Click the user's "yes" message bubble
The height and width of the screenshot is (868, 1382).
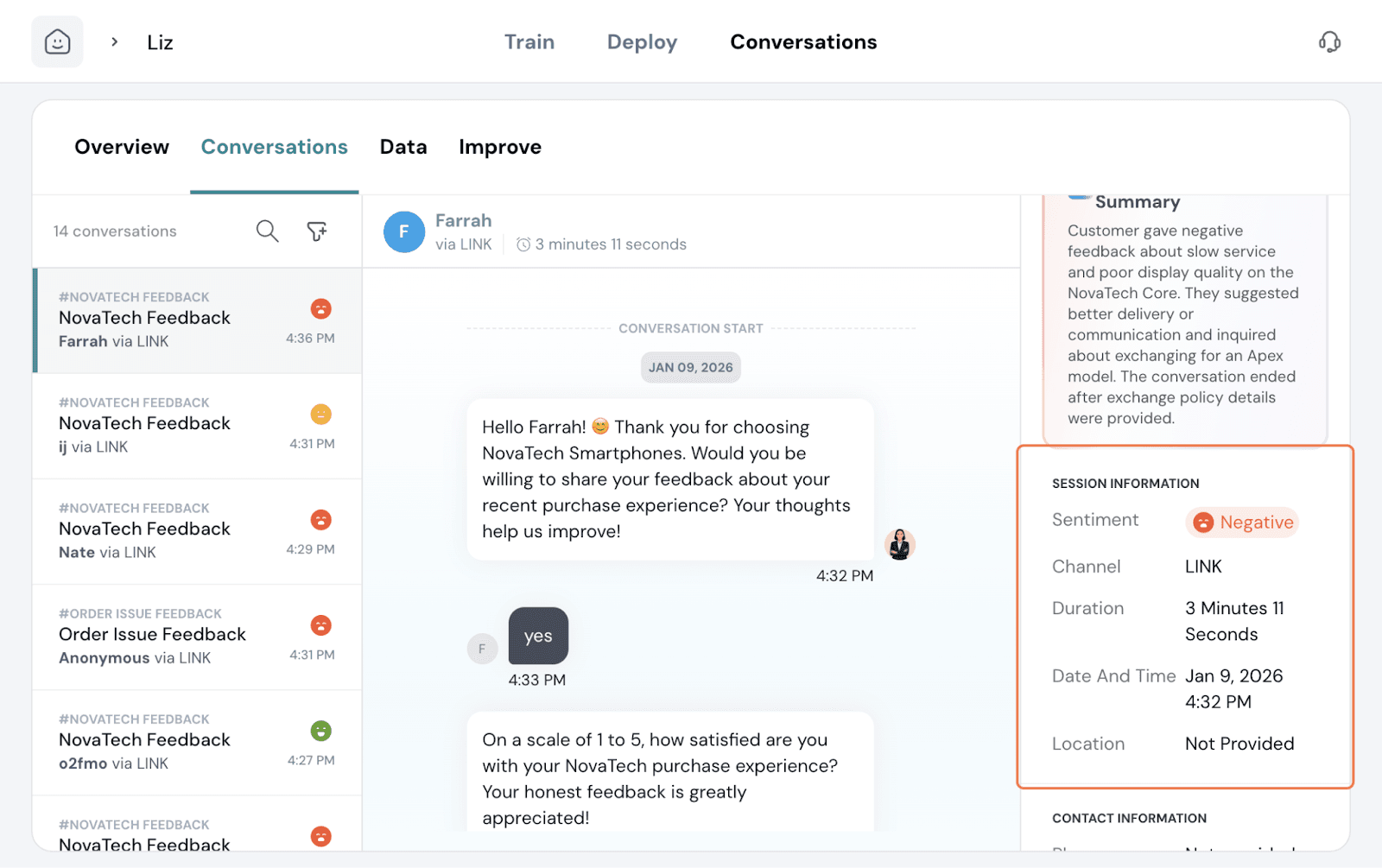(538, 636)
